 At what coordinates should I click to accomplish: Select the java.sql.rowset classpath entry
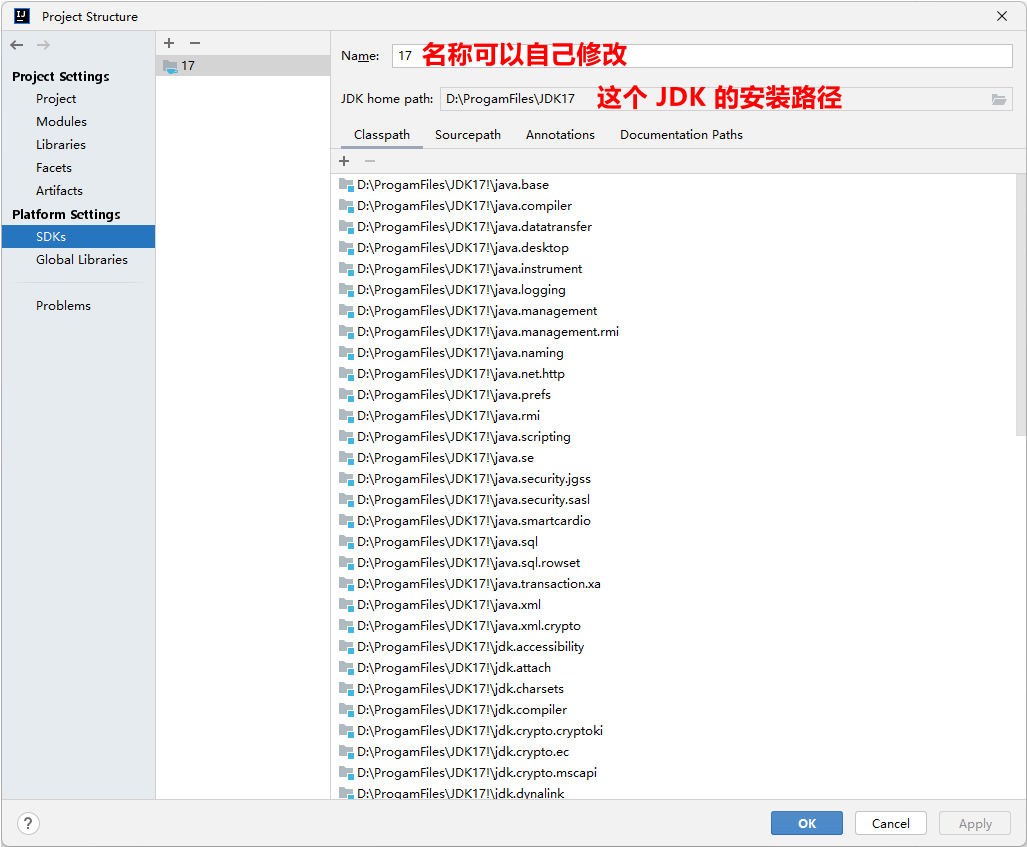(x=460, y=563)
